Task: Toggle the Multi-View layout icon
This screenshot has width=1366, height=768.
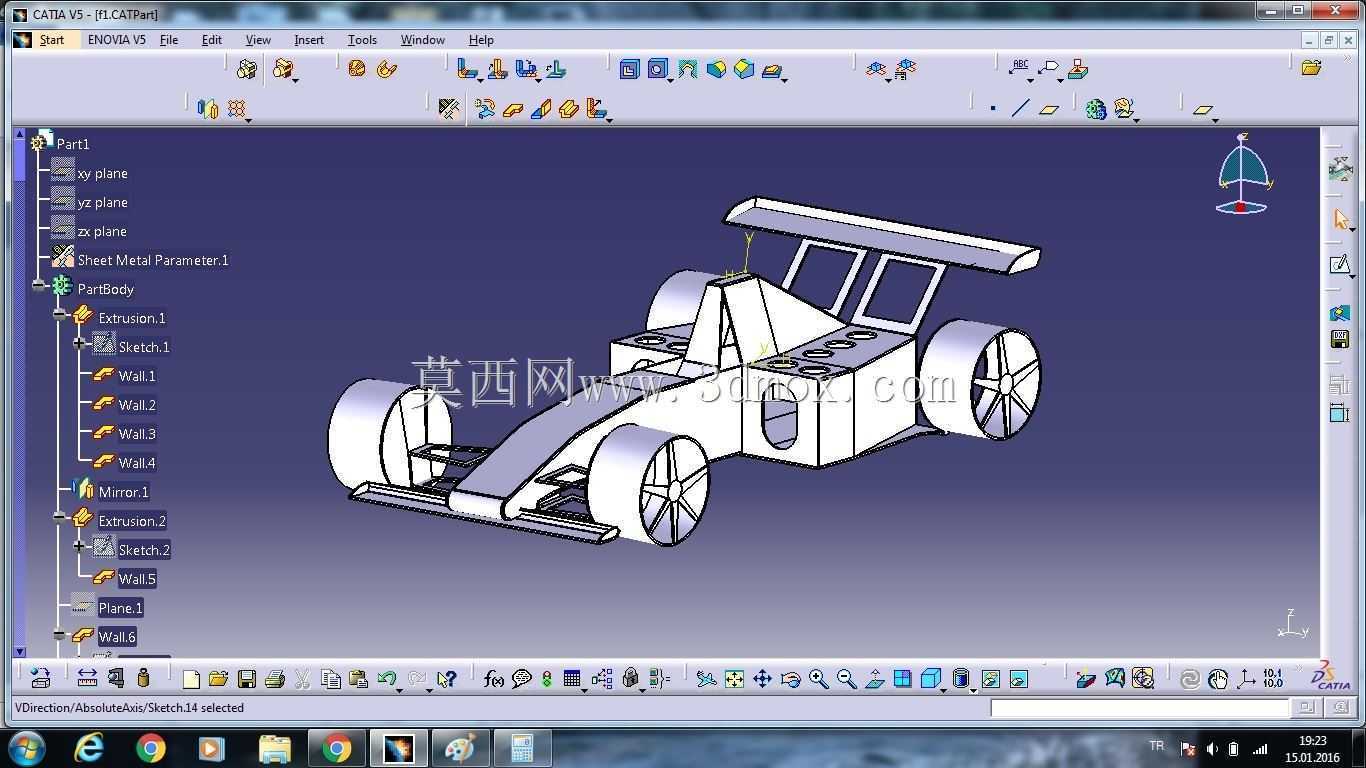Action: coord(902,679)
